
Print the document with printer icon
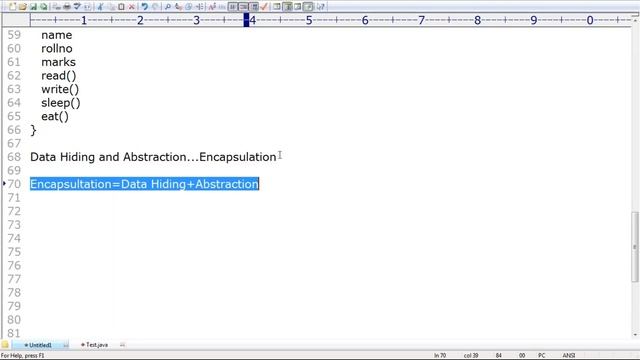(67, 7)
